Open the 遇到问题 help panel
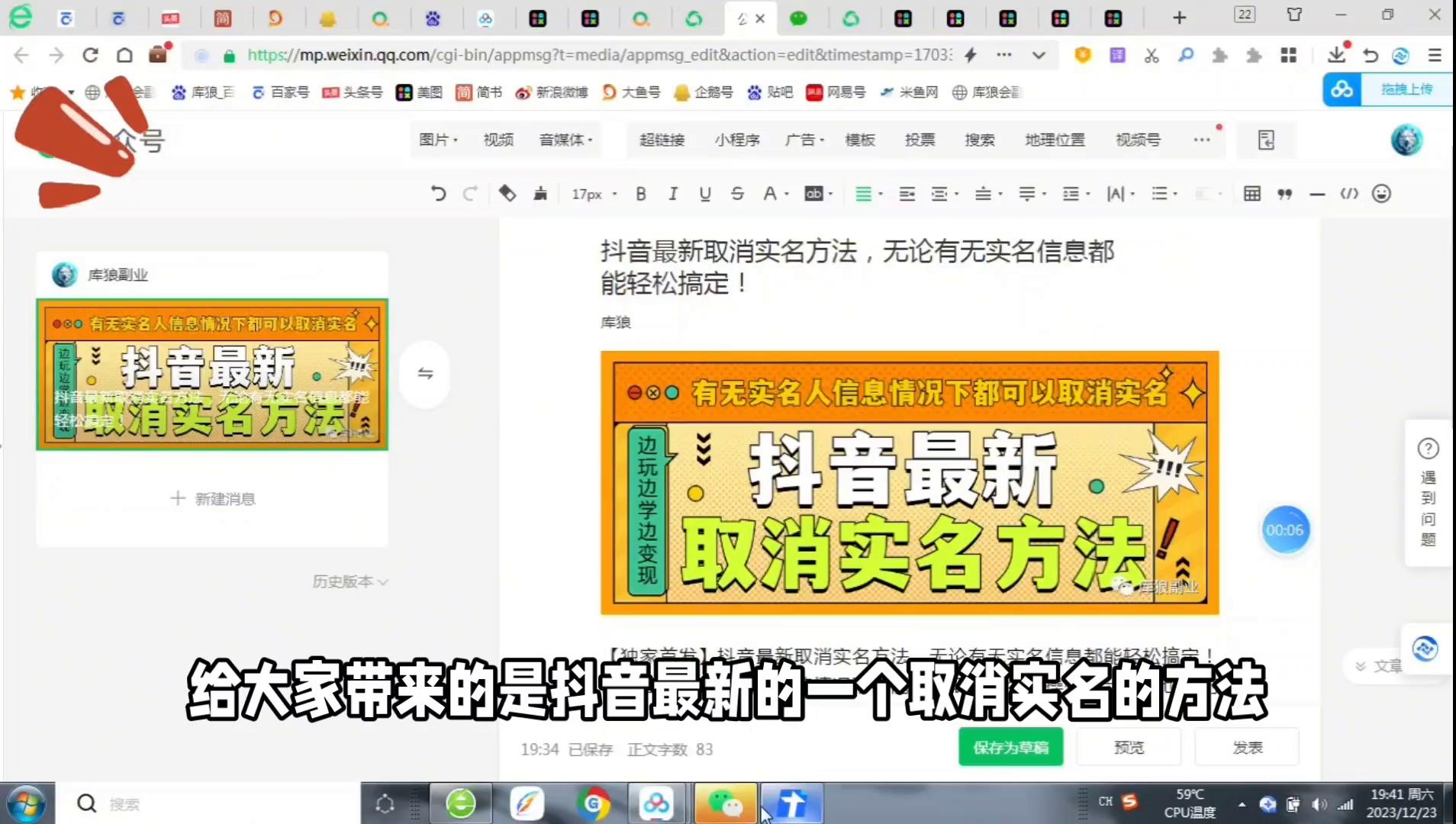 pos(1428,493)
